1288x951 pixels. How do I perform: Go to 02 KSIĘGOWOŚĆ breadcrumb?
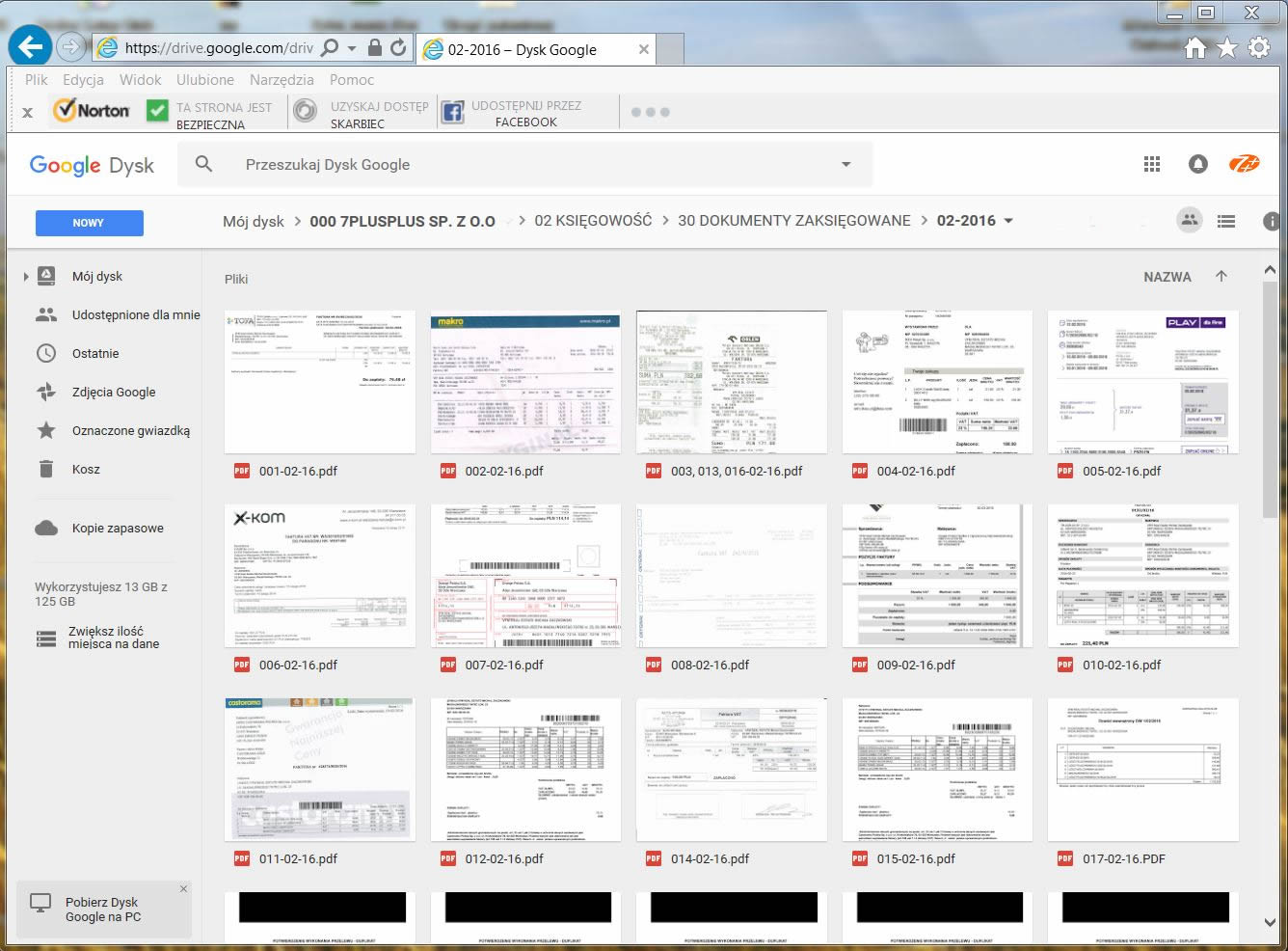[x=593, y=221]
